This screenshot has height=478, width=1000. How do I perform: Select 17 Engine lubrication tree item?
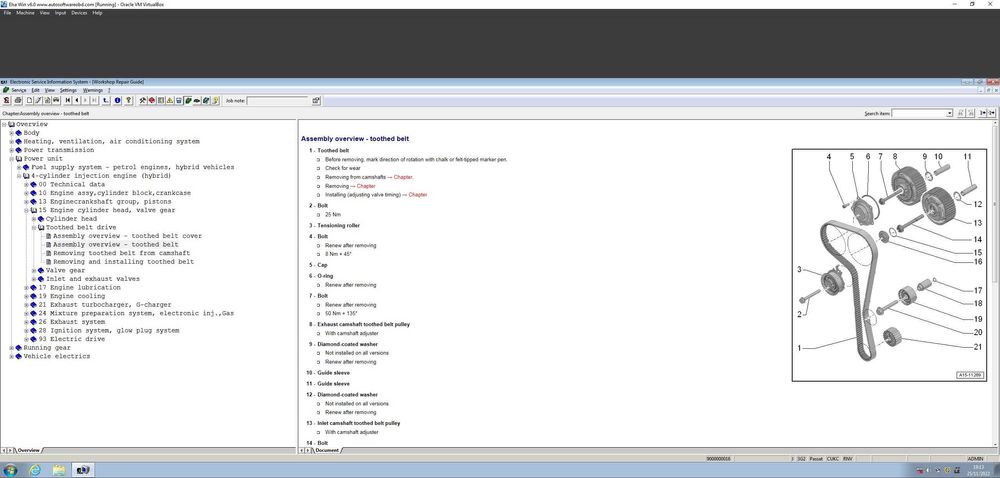pyautogui.click(x=79, y=287)
